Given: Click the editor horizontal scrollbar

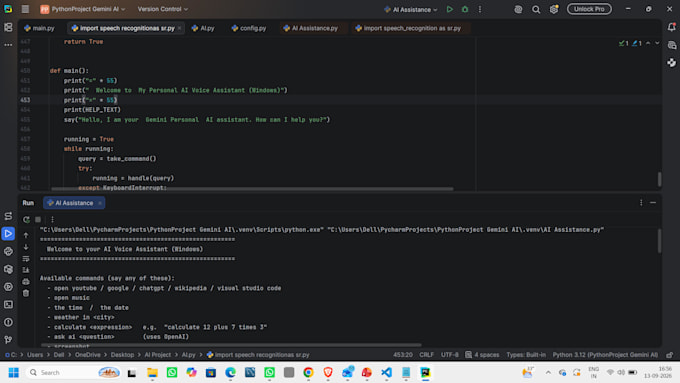Looking at the screenshot, I should pos(252,189).
